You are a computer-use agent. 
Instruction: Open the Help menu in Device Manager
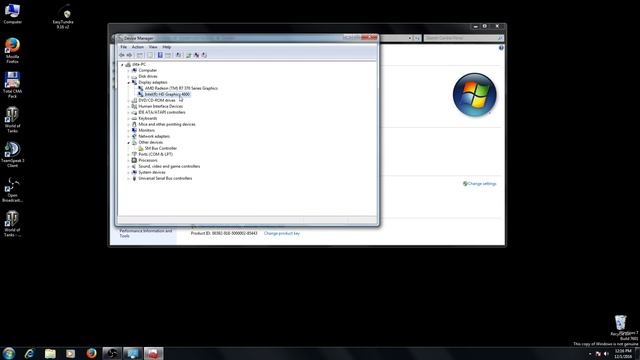click(167, 47)
